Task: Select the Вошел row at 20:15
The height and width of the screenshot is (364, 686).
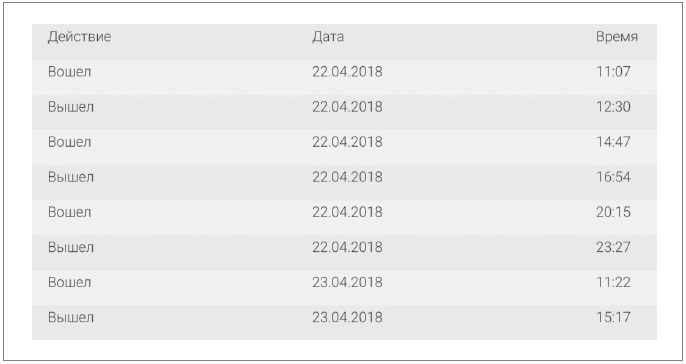Action: click(x=344, y=217)
